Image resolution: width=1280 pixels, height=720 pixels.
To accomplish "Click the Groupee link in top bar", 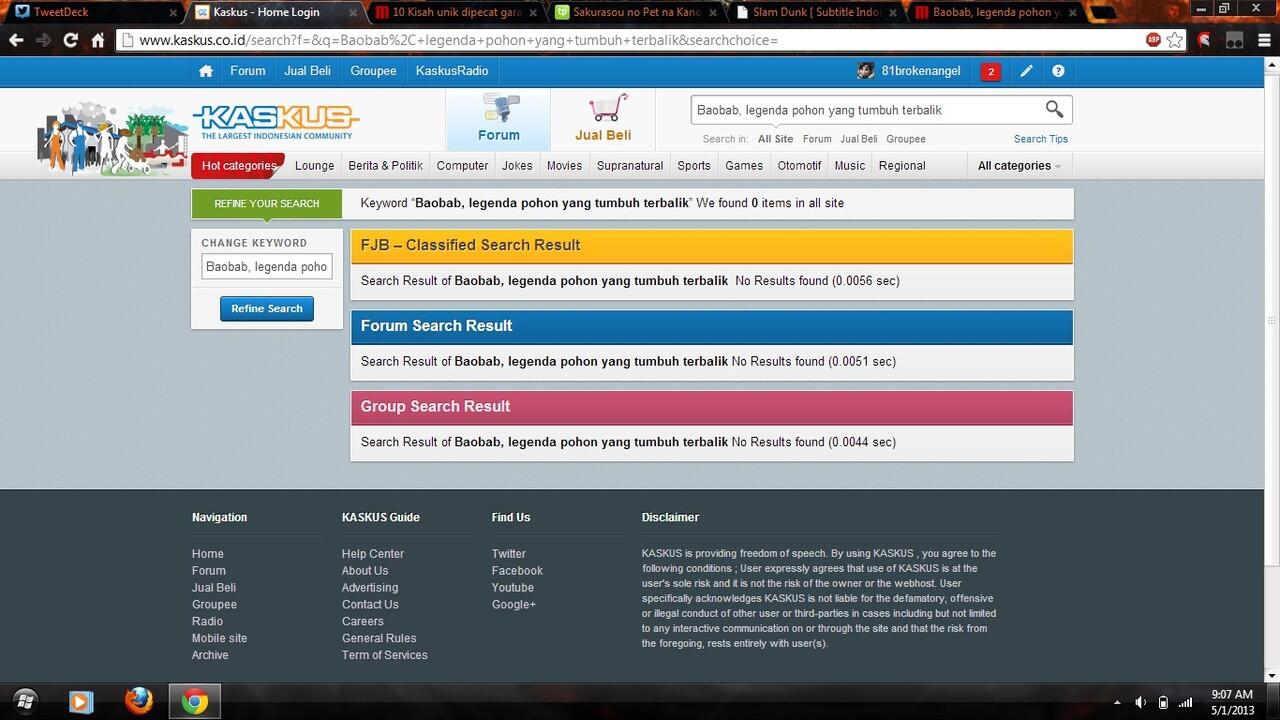I will [373, 71].
